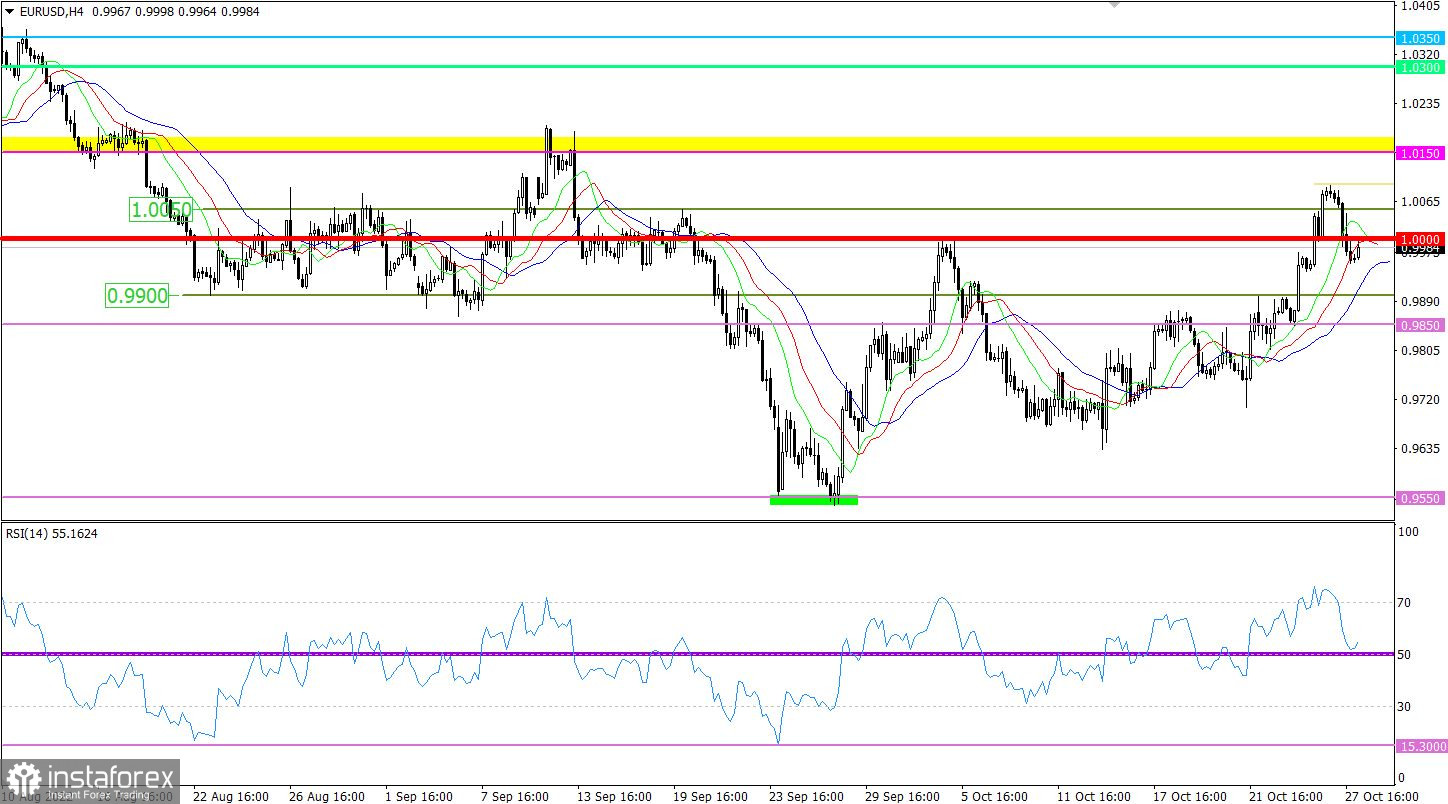This screenshot has width=1448, height=804.
Task: Click the 27 Oct 16:00 date label
Action: click(x=1382, y=797)
